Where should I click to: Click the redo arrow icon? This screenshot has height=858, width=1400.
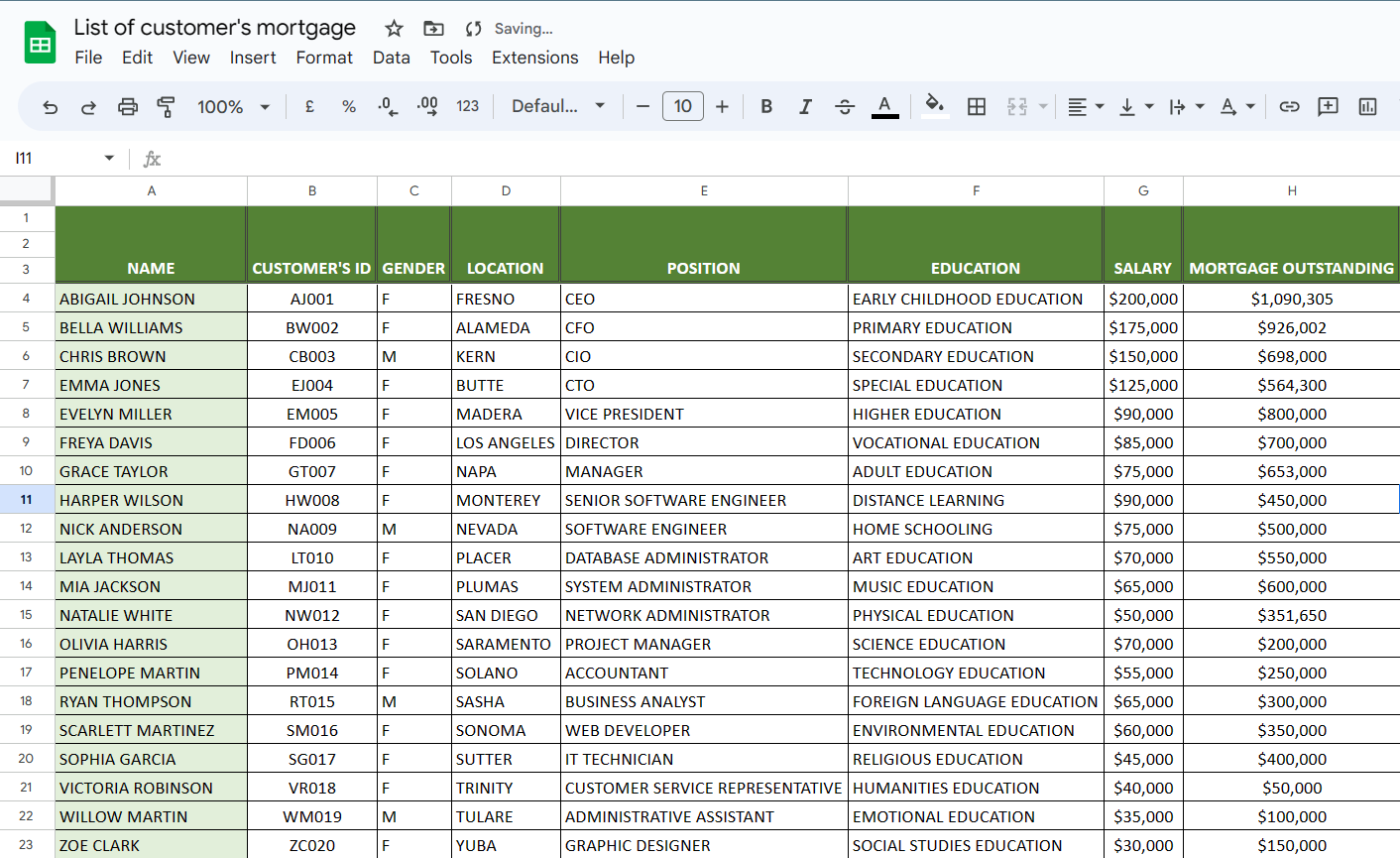click(88, 107)
